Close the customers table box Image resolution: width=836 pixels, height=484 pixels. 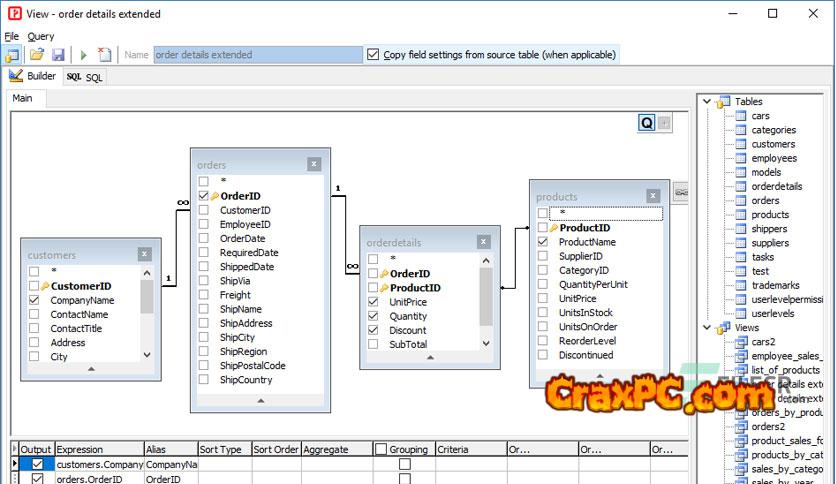click(144, 255)
